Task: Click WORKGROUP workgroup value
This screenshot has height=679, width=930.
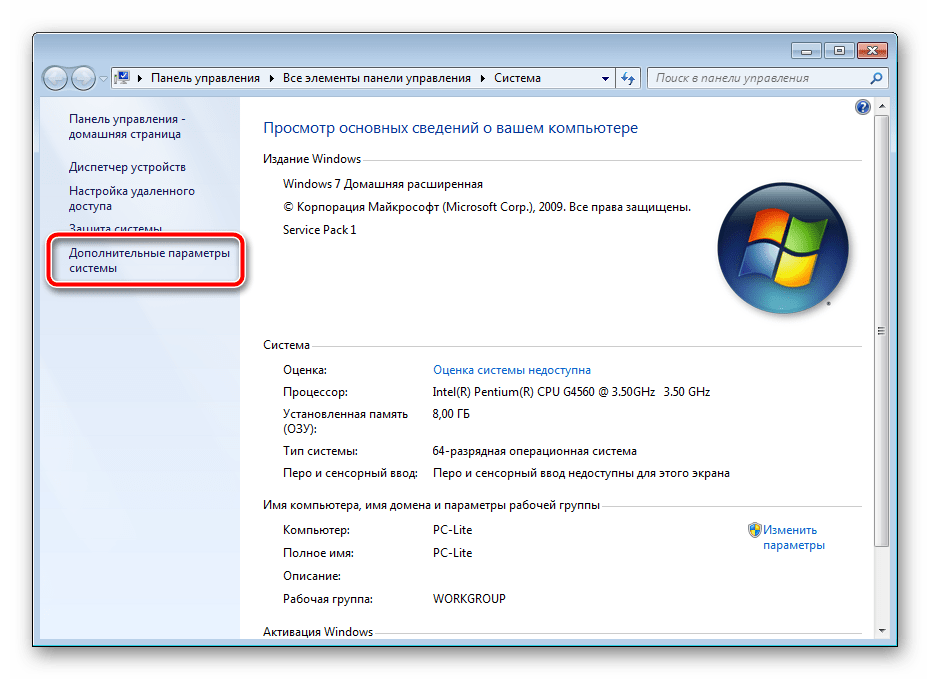Action: click(x=469, y=599)
